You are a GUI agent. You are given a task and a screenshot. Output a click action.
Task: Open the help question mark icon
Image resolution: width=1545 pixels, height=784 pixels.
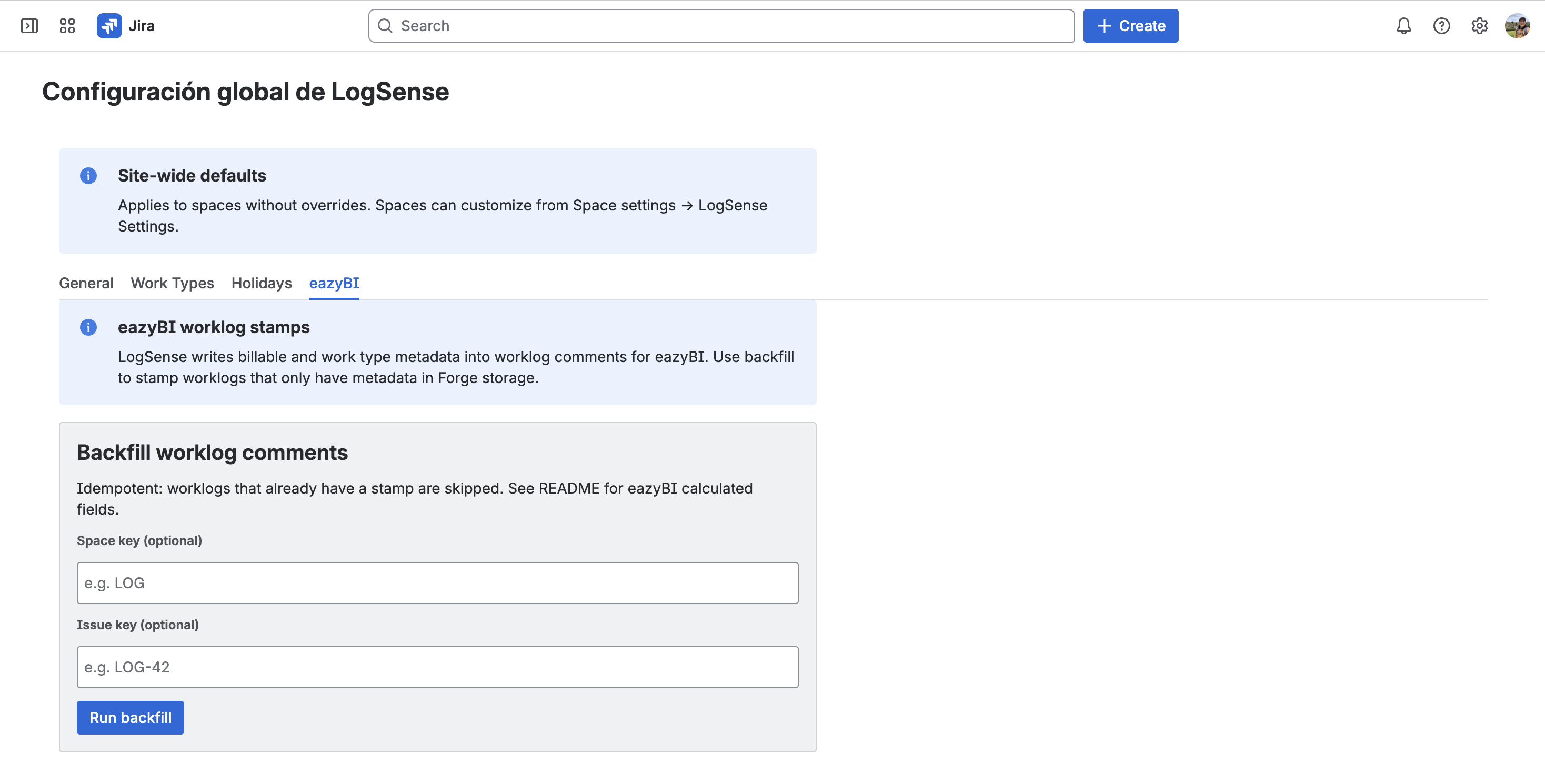click(1441, 26)
